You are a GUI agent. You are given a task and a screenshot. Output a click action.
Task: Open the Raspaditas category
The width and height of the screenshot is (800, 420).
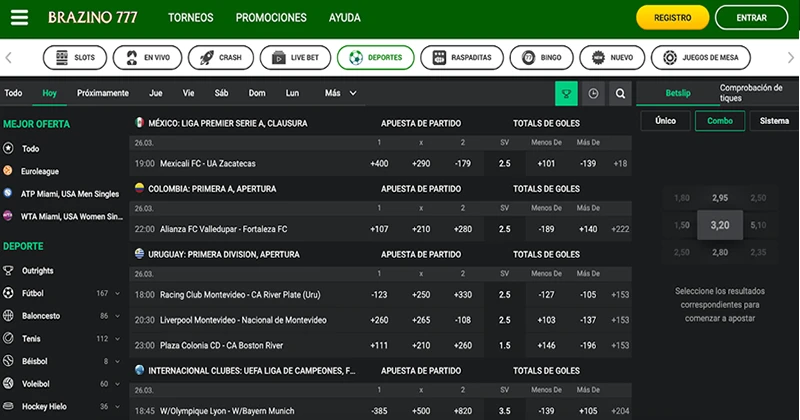tap(462, 58)
